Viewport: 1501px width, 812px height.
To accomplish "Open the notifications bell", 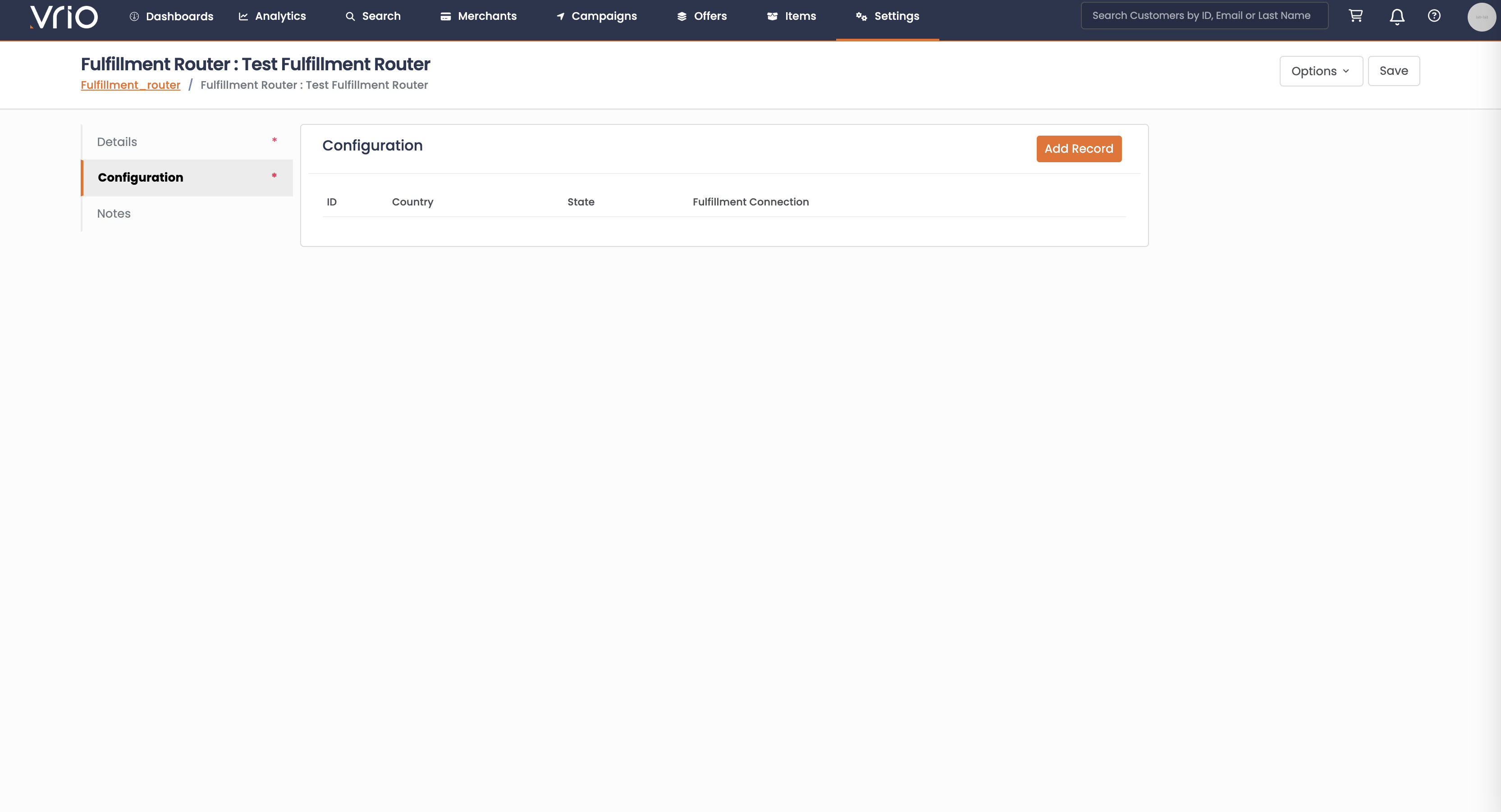I will 1397,16.
